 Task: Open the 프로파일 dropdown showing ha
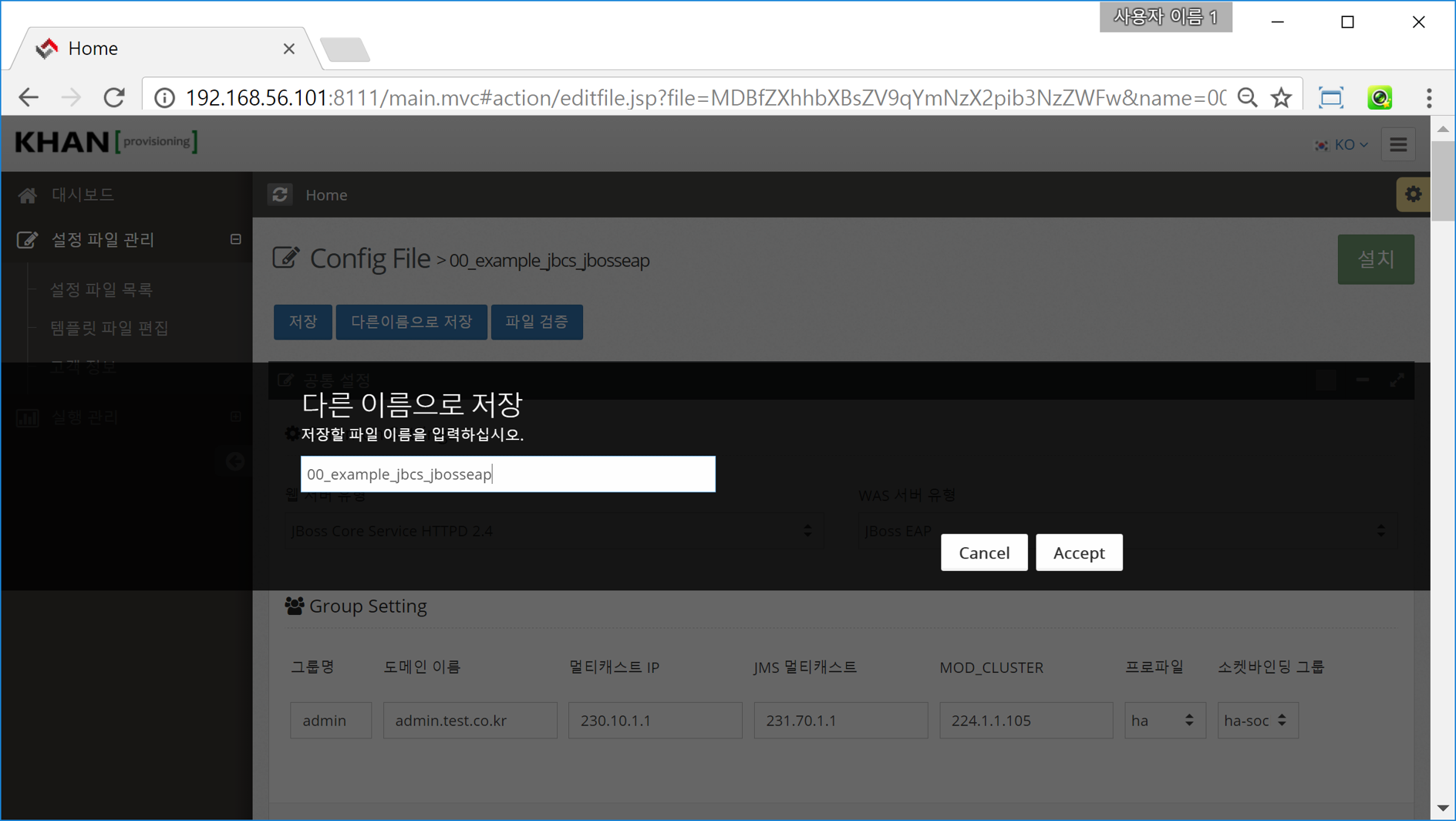tap(1164, 720)
